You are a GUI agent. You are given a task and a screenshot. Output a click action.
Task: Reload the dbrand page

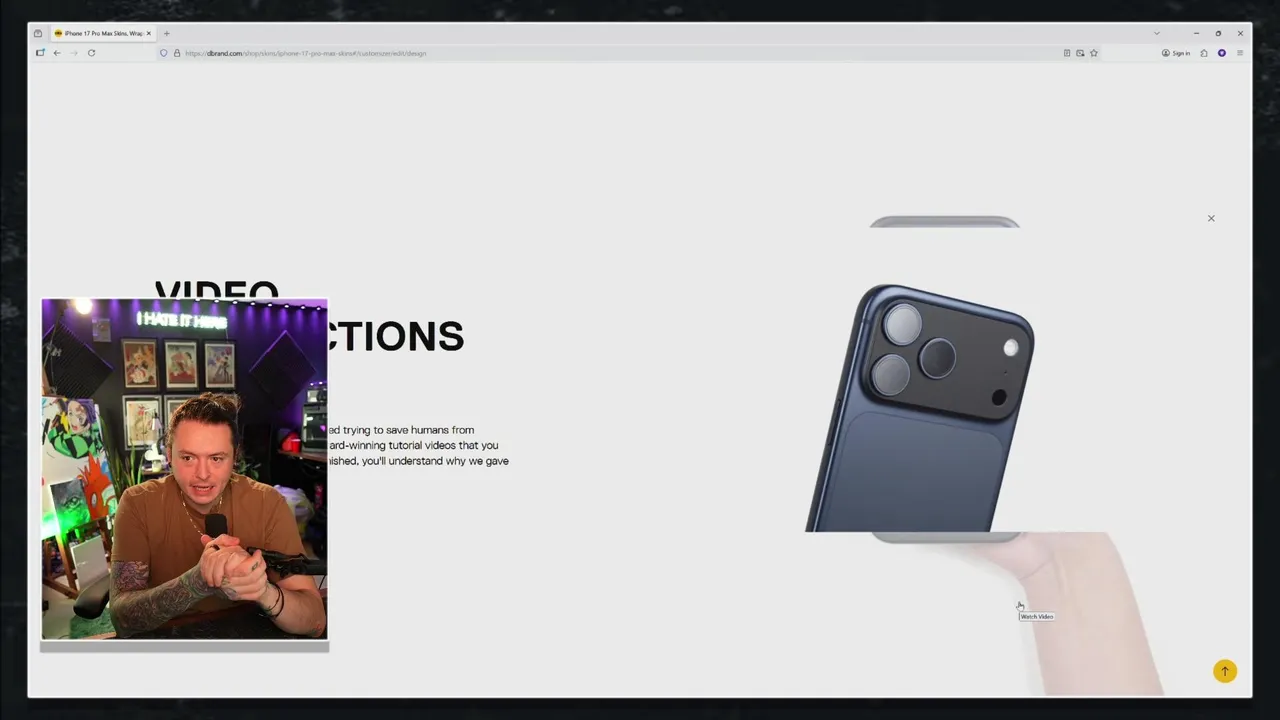tap(91, 53)
